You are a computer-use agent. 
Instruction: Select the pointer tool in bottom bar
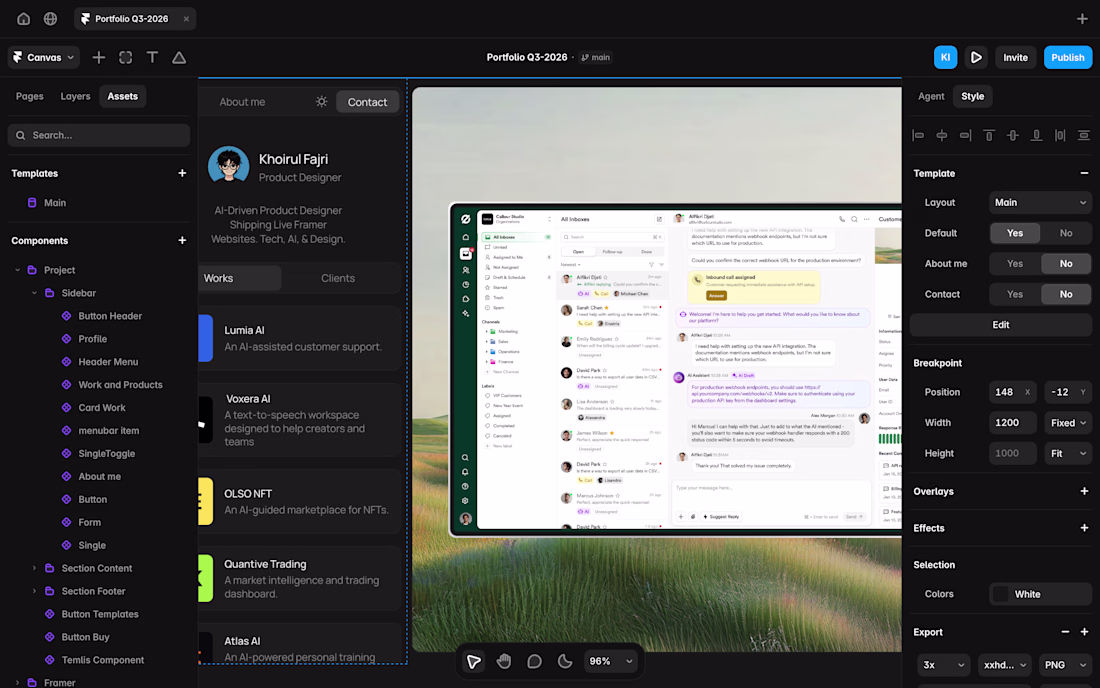474,661
